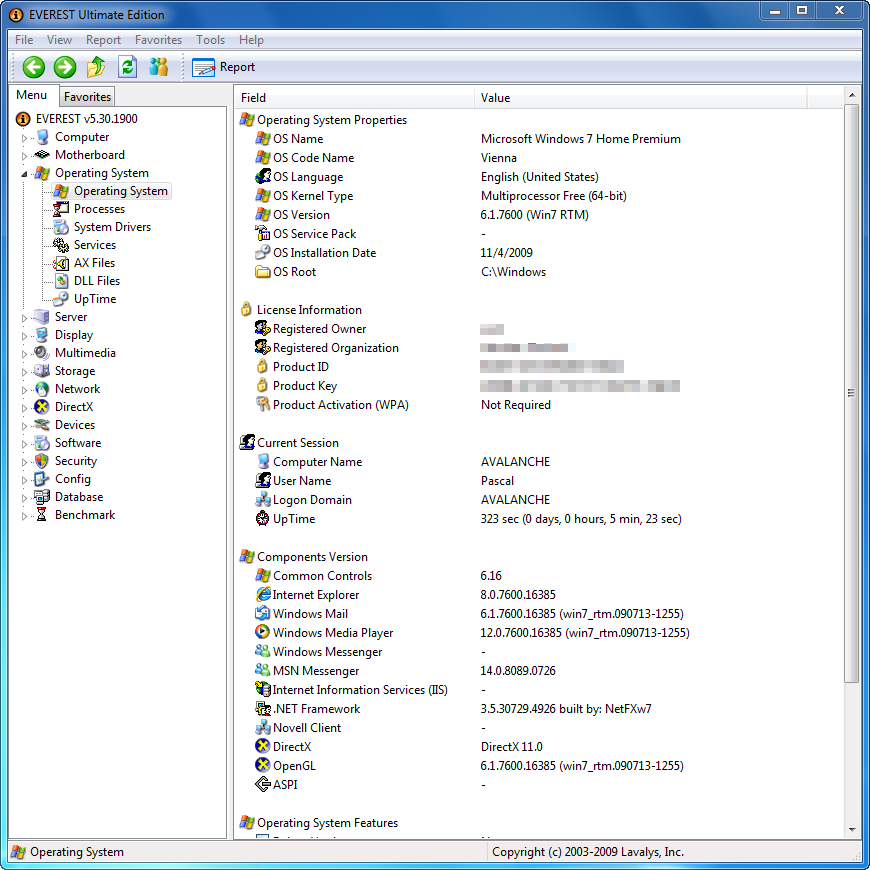Select System Drivers tree item
This screenshot has height=870, width=870.
point(112,227)
